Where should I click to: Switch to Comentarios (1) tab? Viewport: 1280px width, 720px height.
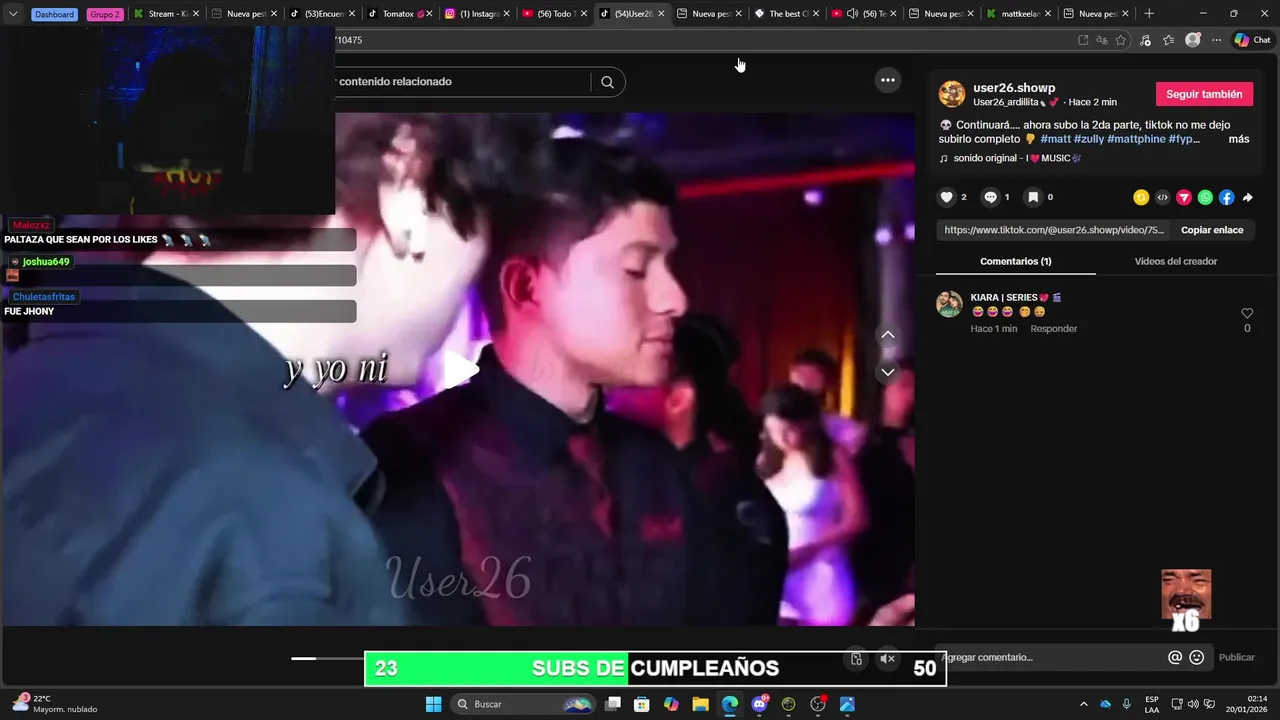[x=1015, y=261]
